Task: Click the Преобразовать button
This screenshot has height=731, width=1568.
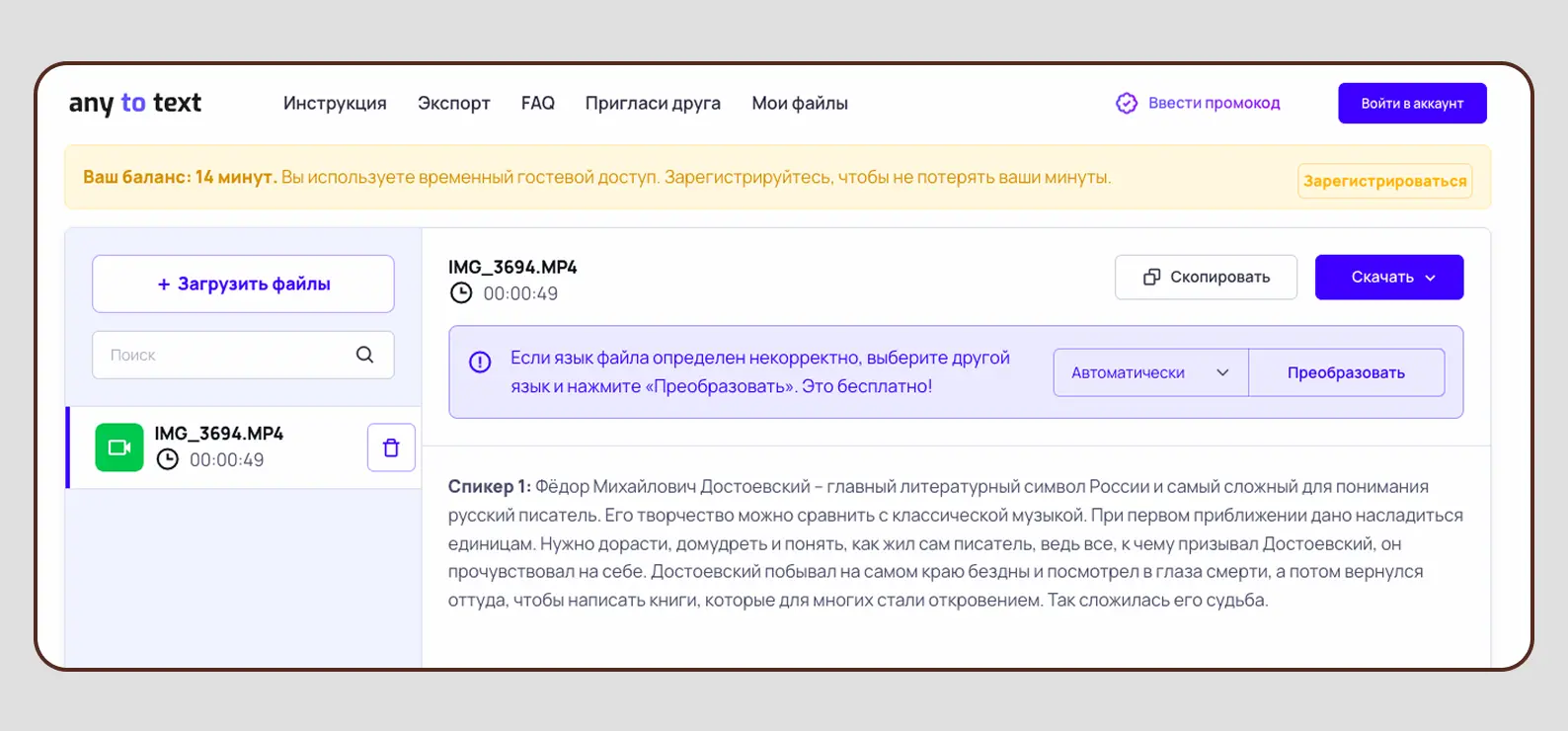Action: coord(1346,372)
